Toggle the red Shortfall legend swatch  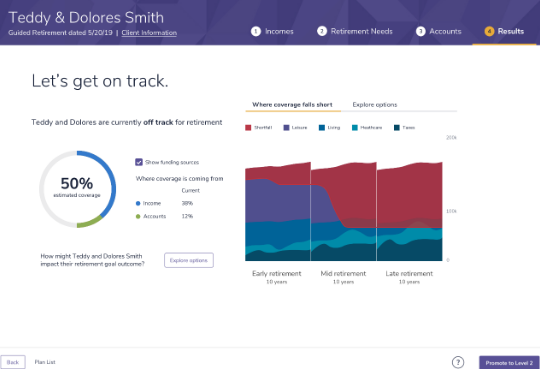pyautogui.click(x=248, y=127)
